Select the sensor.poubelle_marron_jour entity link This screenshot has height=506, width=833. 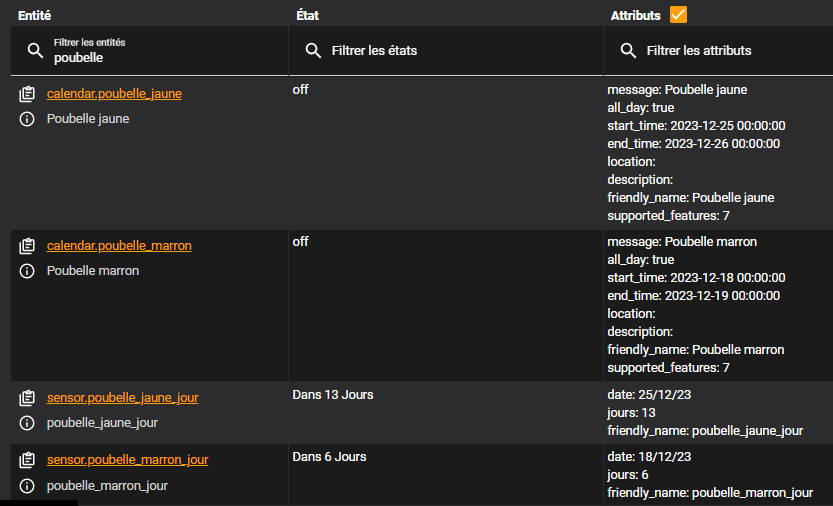[x=128, y=460]
